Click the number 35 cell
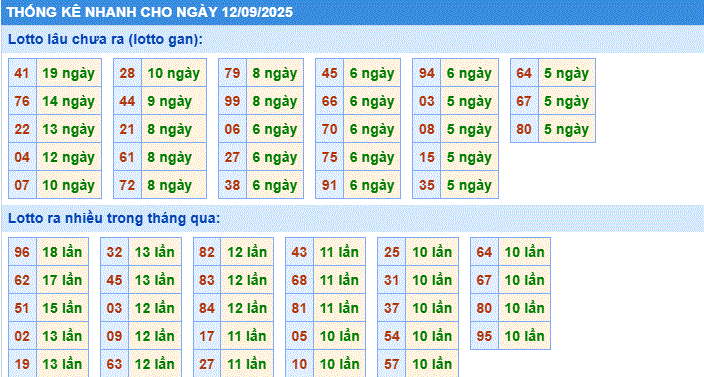The width and height of the screenshot is (704, 377). pyautogui.click(x=427, y=185)
